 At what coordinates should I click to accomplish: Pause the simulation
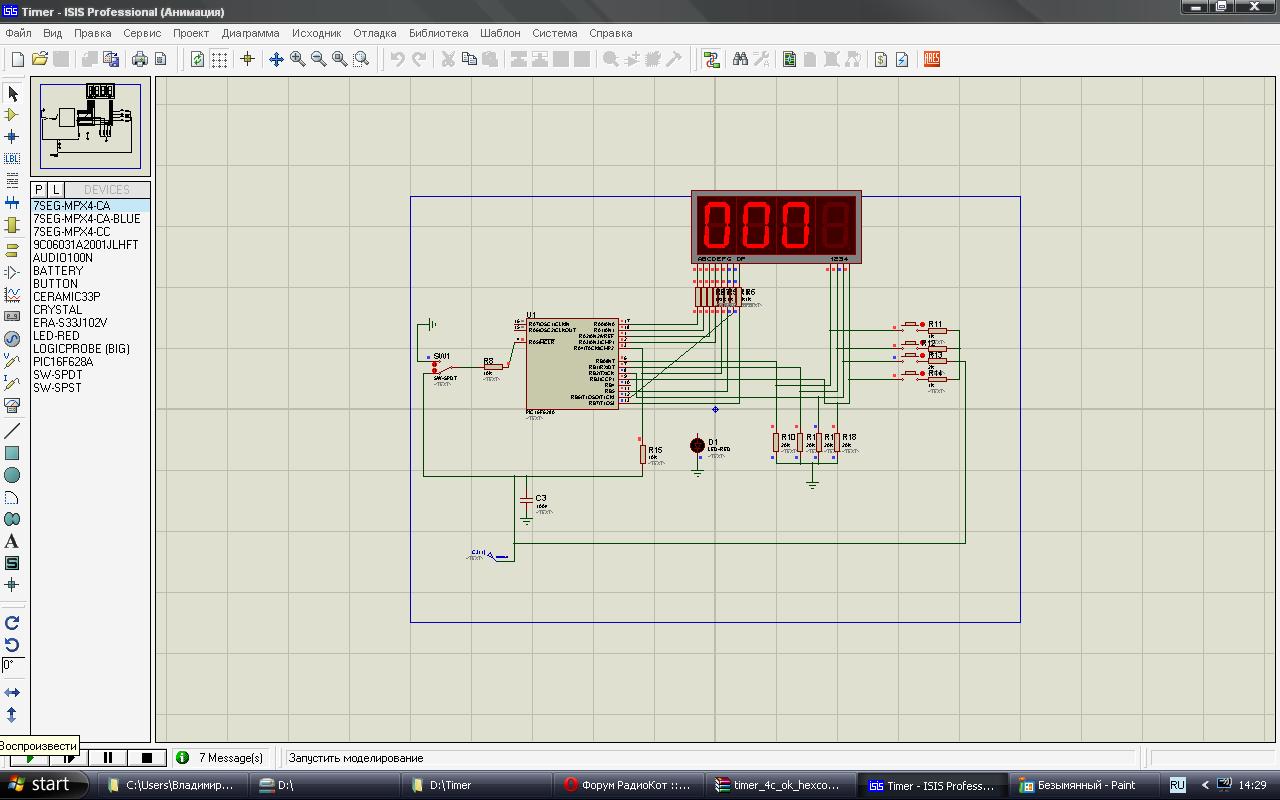108,758
